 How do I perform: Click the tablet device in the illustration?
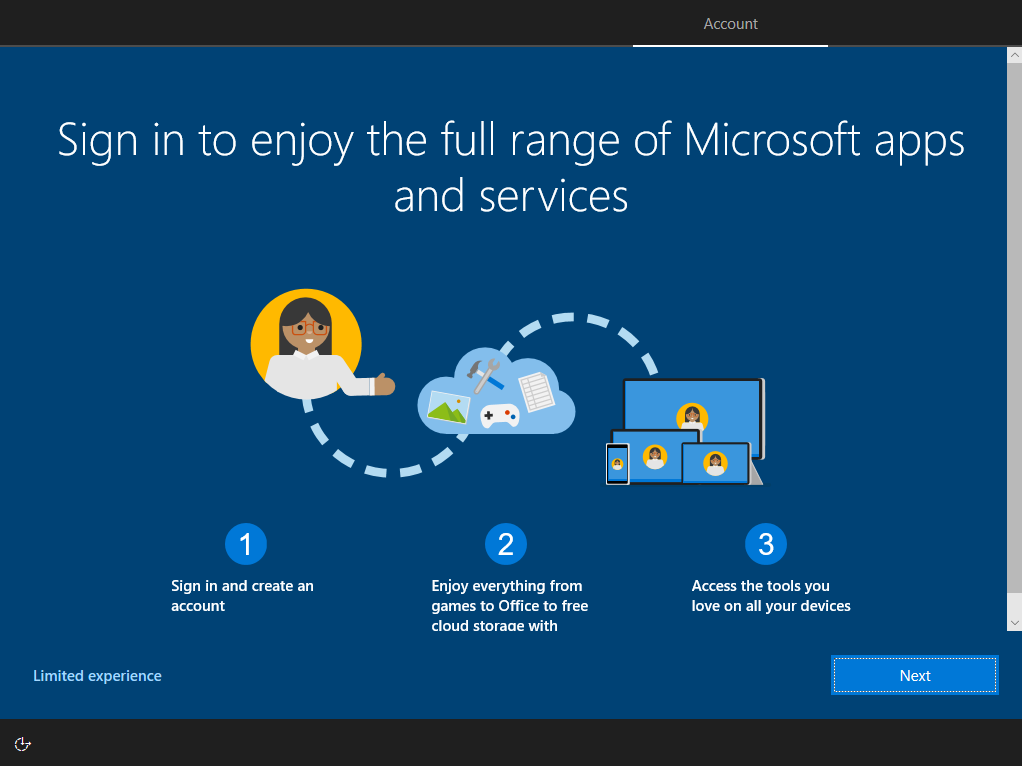656,458
